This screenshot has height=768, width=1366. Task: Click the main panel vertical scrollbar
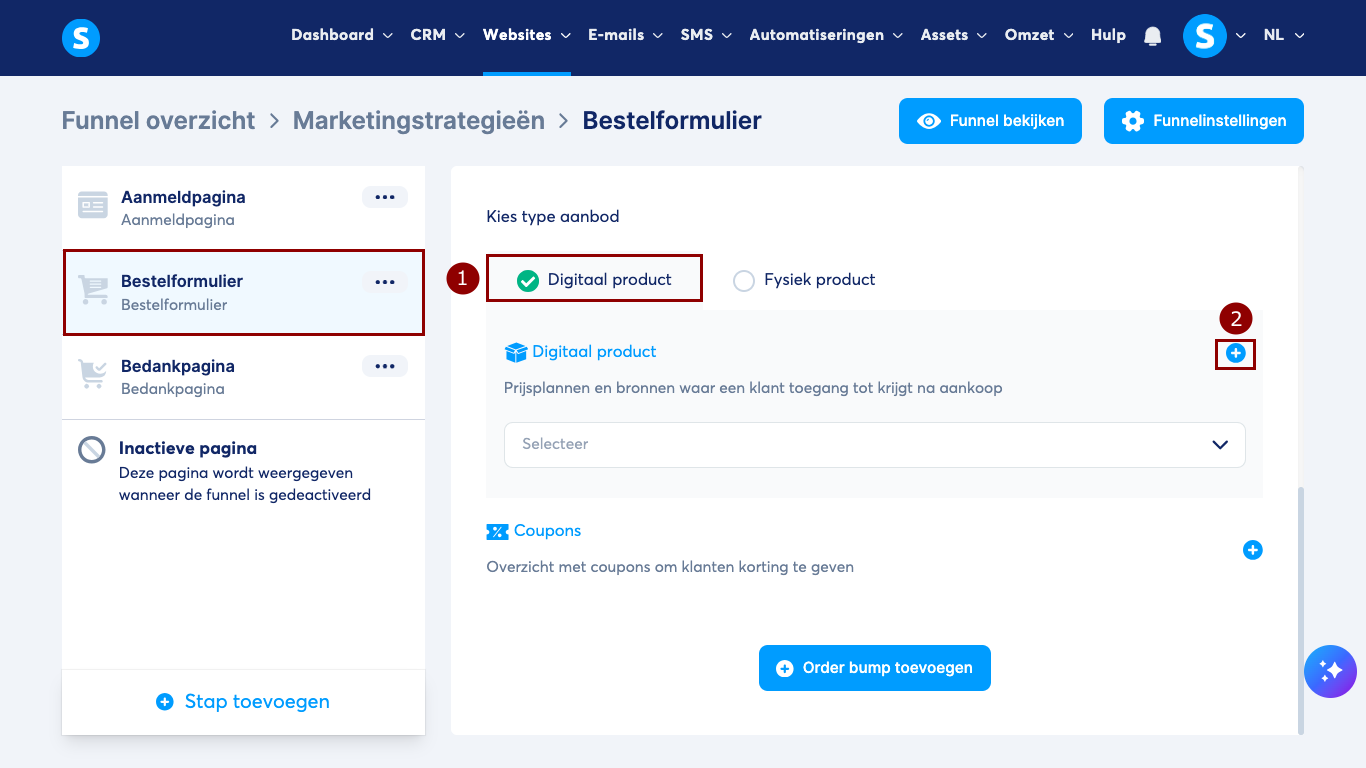1301,610
